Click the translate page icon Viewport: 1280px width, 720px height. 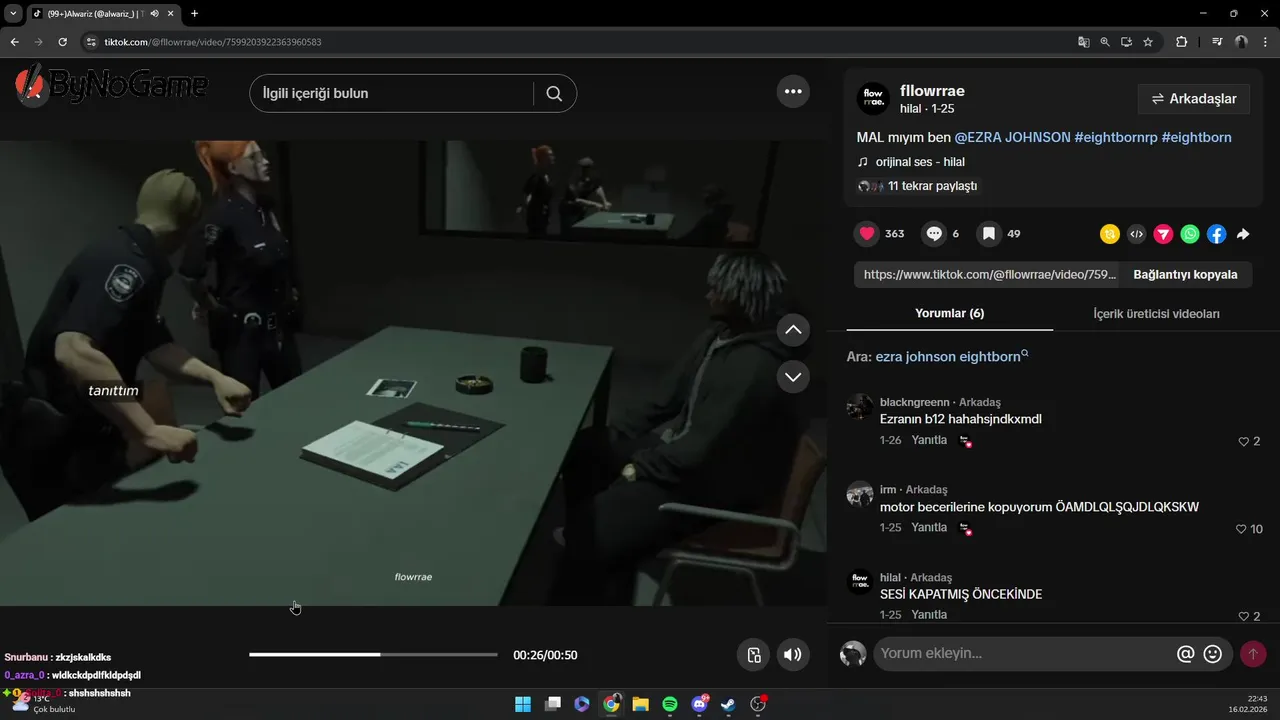(1083, 42)
